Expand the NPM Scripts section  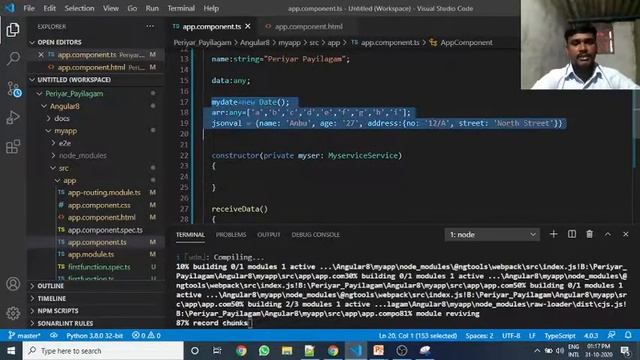58,311
